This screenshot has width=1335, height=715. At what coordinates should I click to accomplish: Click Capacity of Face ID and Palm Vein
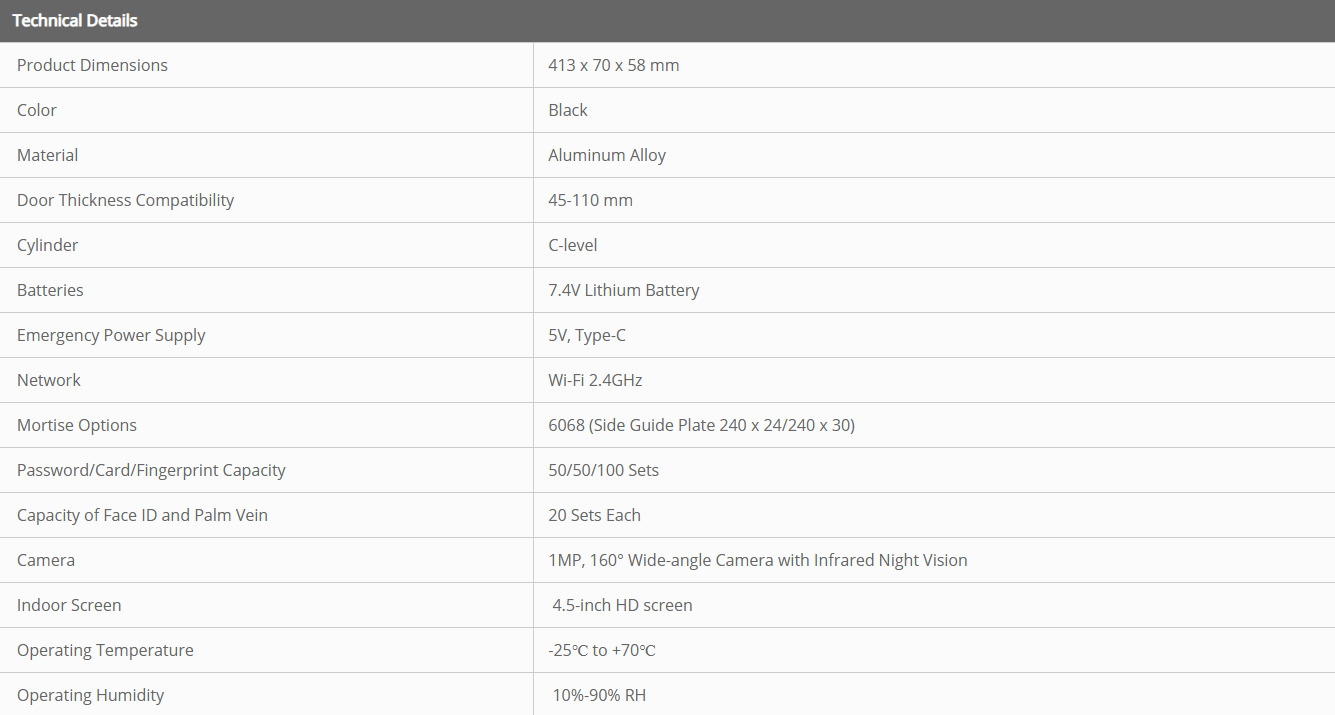pos(142,515)
